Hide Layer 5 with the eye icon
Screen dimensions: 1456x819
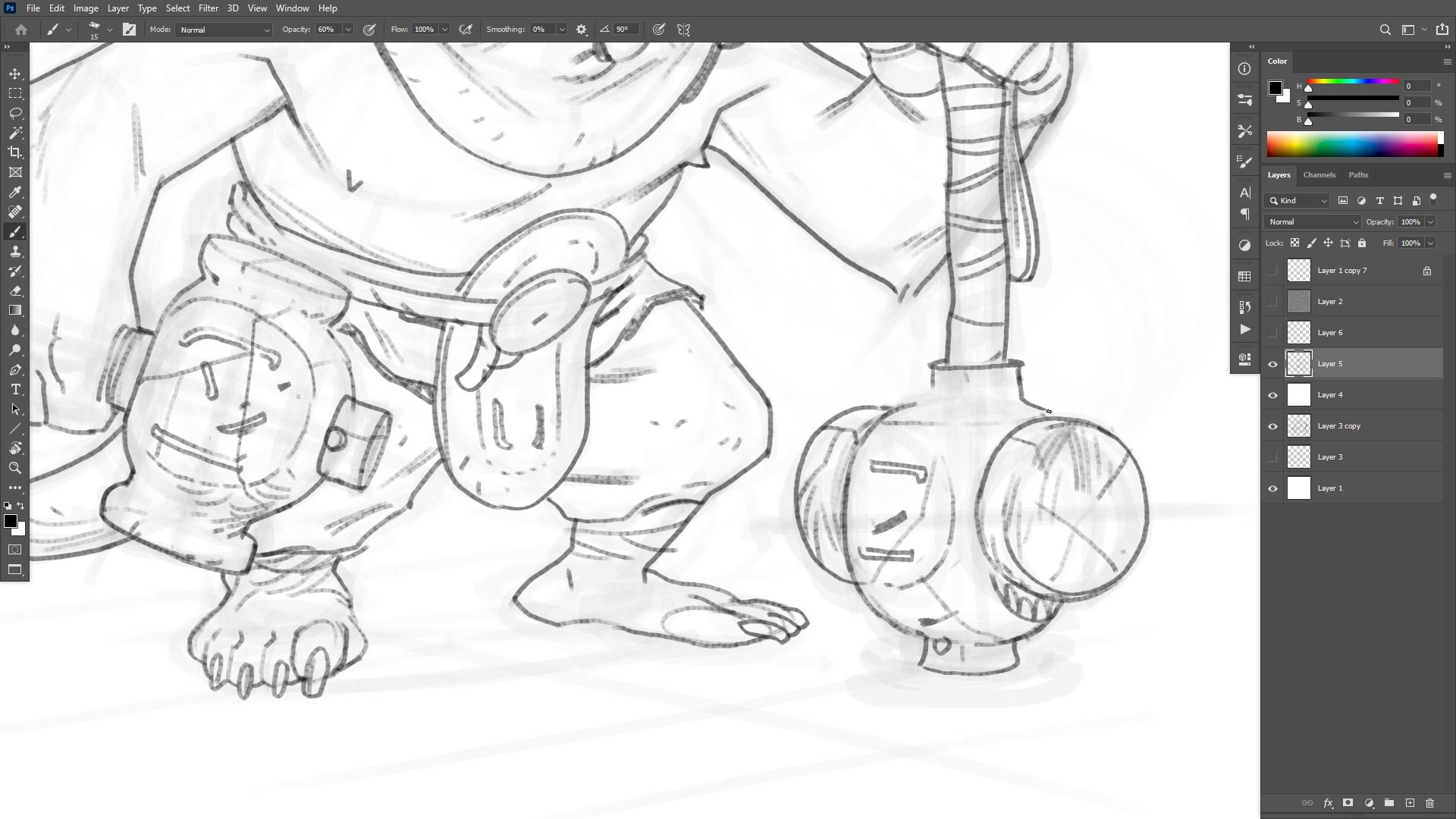point(1272,364)
